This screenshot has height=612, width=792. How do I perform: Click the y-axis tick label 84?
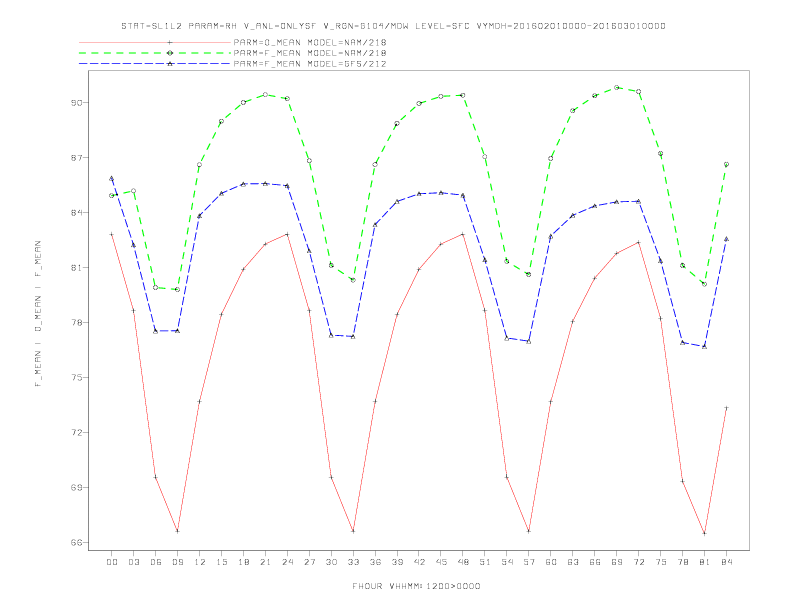[x=76, y=213]
